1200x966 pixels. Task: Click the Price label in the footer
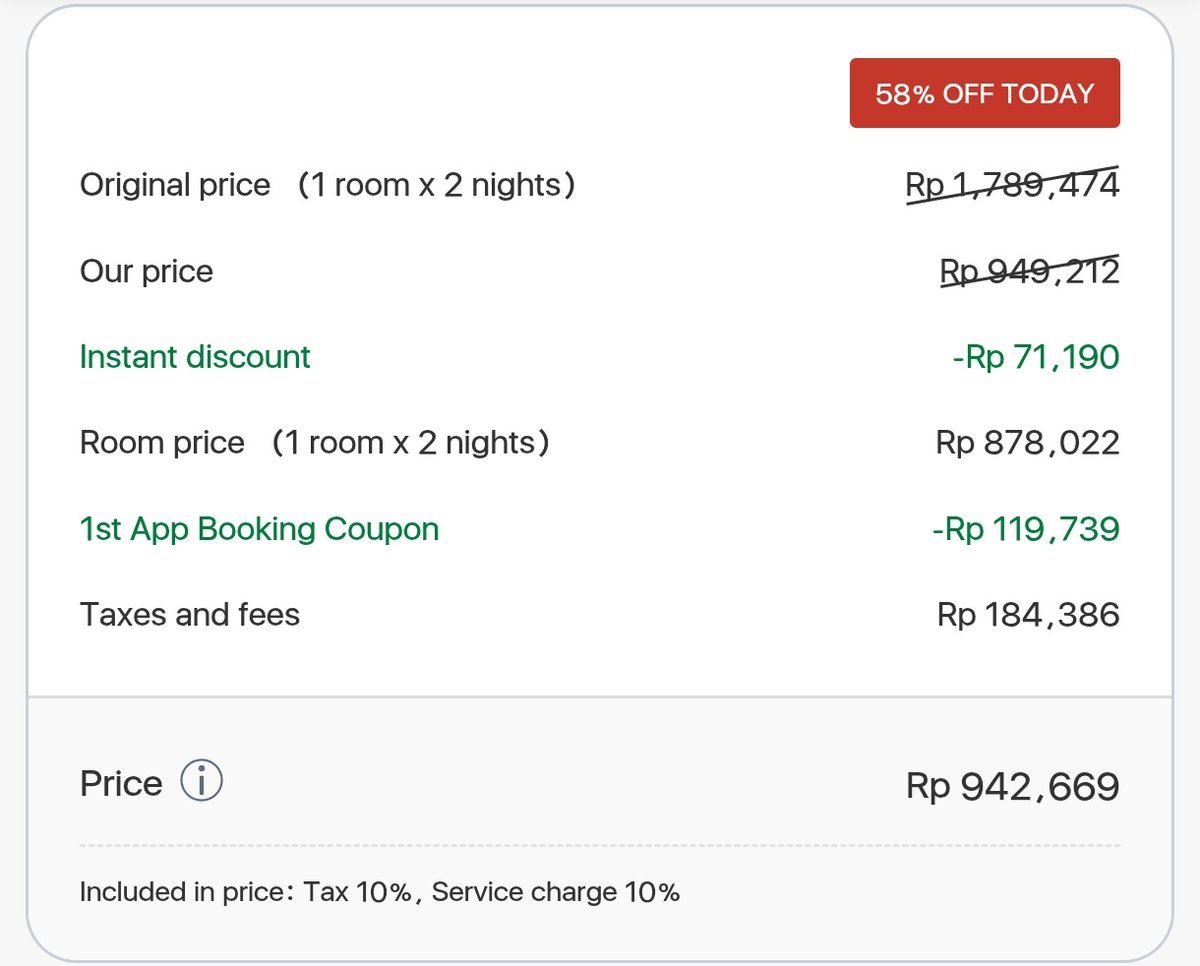pyautogui.click(x=121, y=783)
